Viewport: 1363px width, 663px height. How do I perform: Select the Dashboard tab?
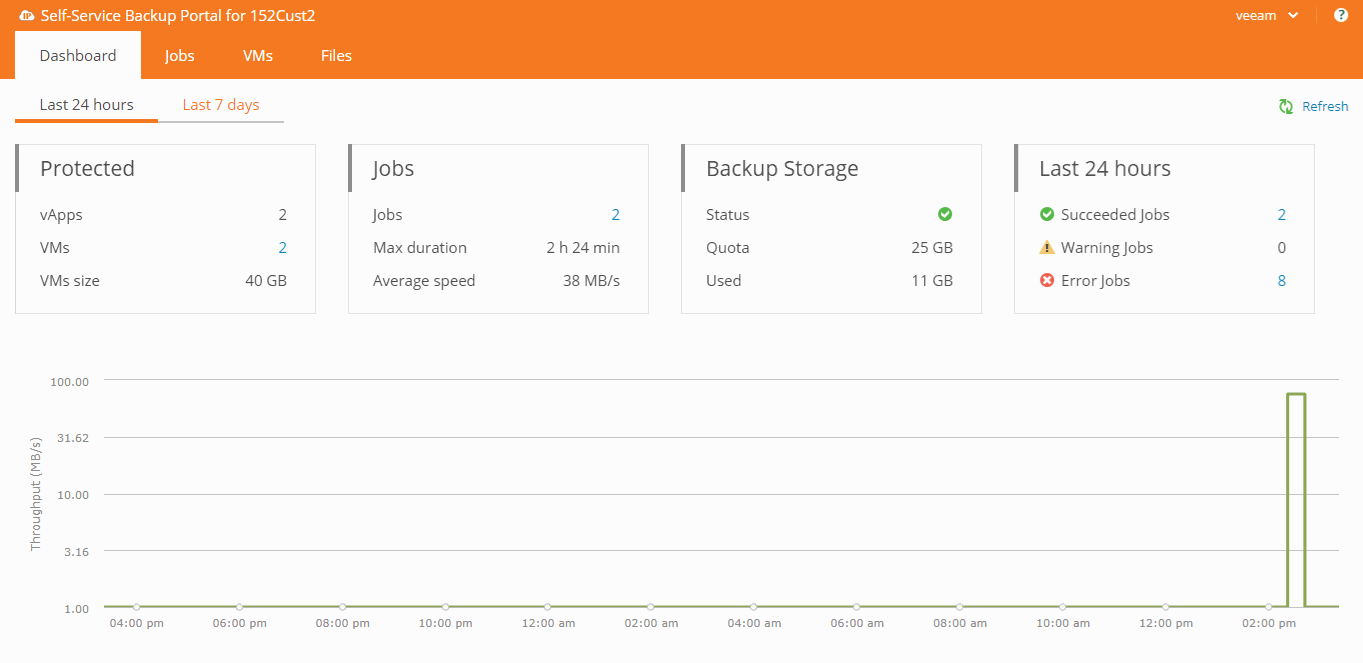coord(78,56)
